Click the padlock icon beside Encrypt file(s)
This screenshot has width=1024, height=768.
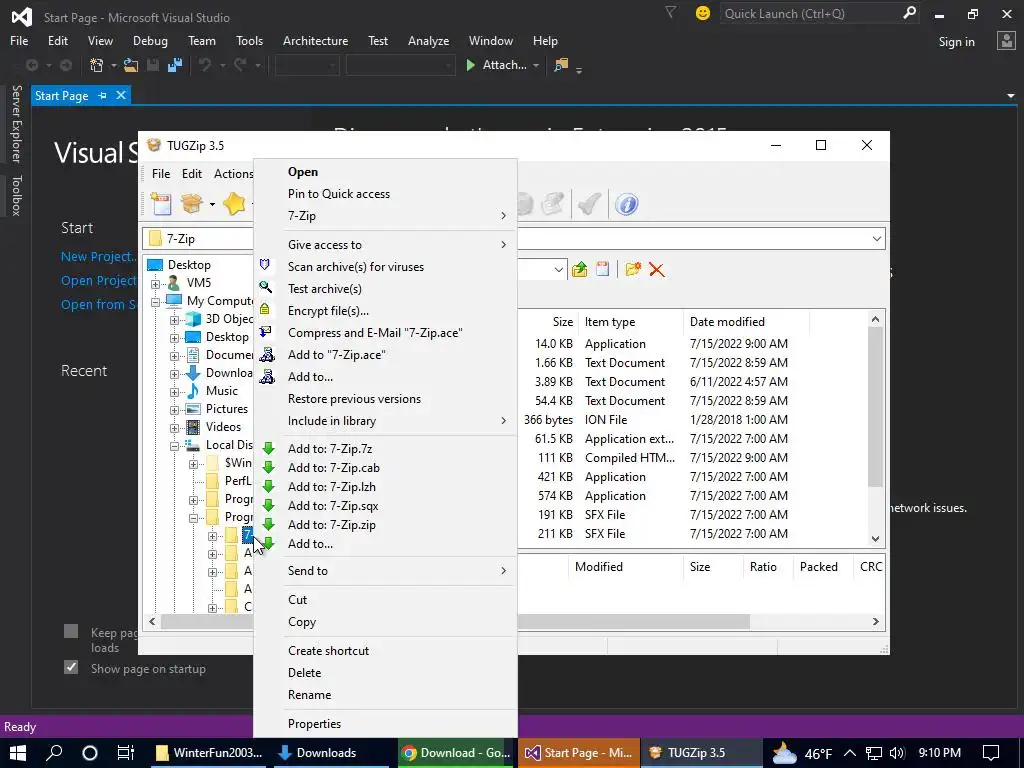click(264, 309)
